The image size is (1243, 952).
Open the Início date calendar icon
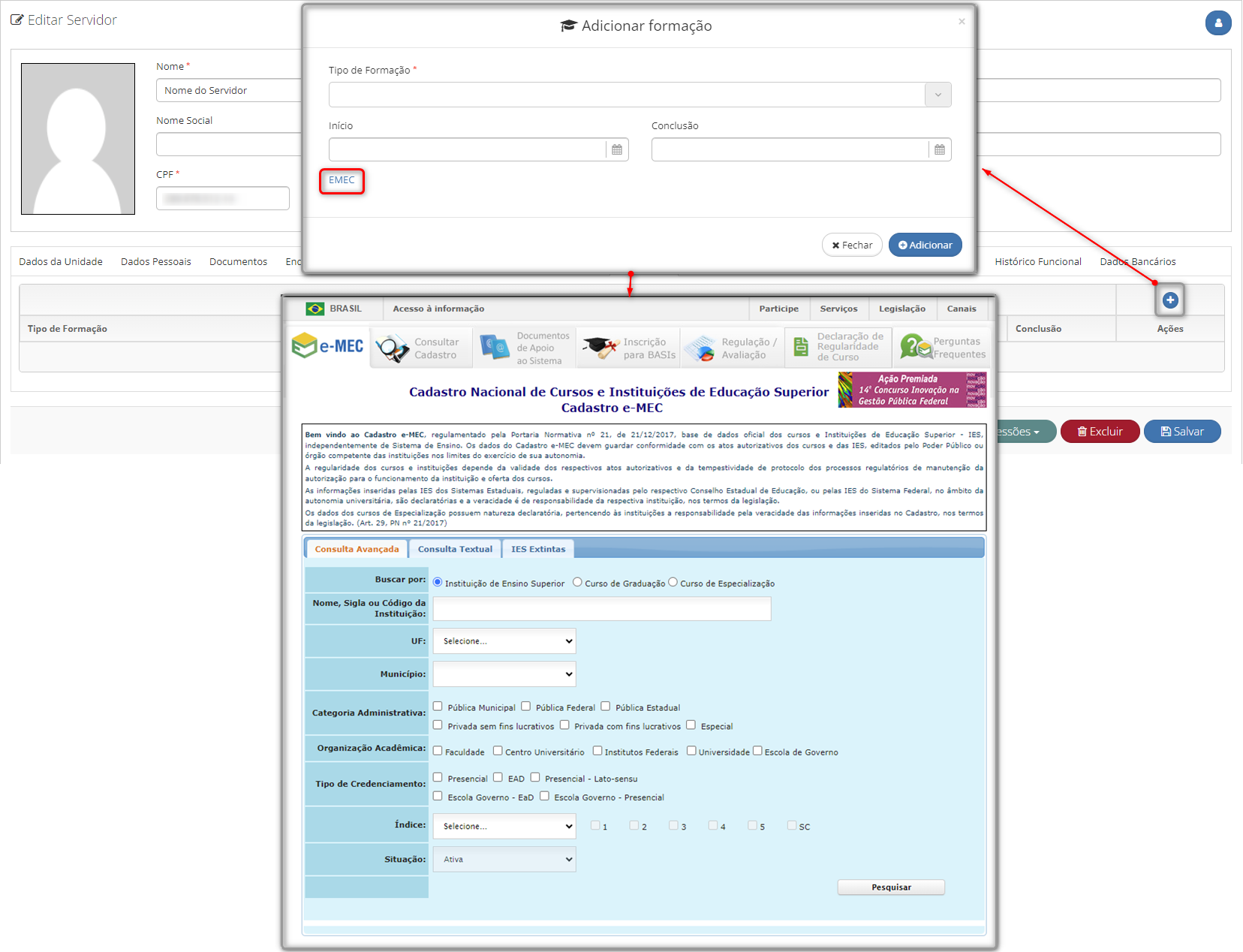pos(617,149)
